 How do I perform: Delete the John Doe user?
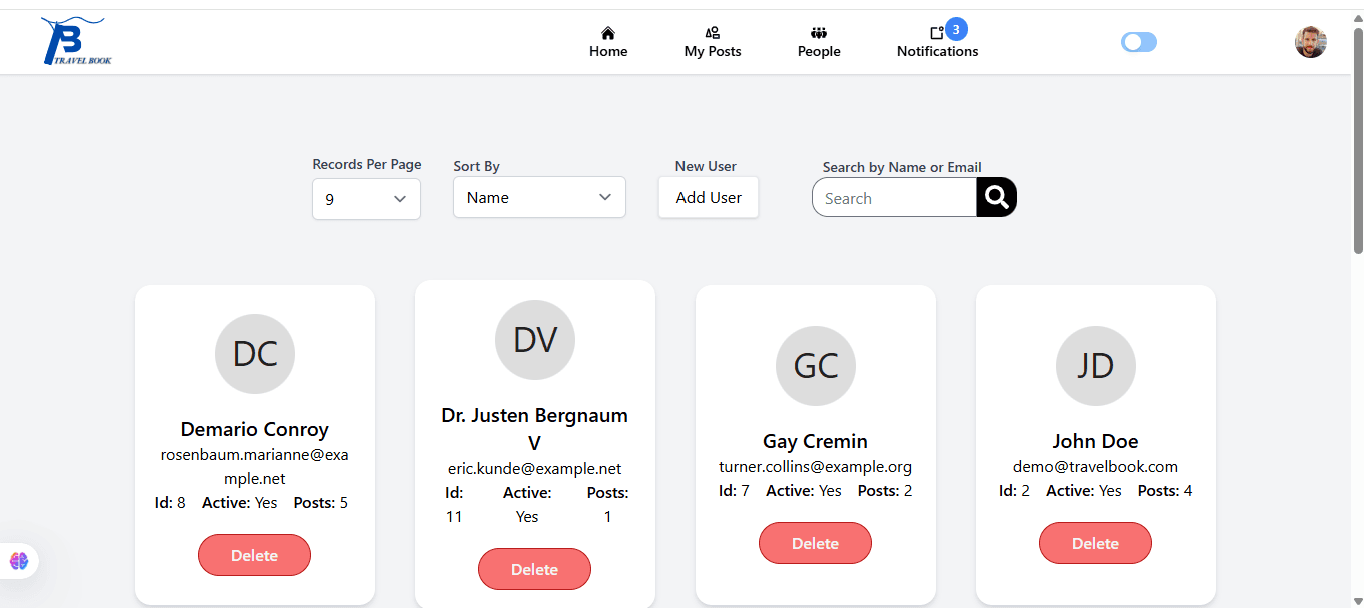pyautogui.click(x=1095, y=543)
